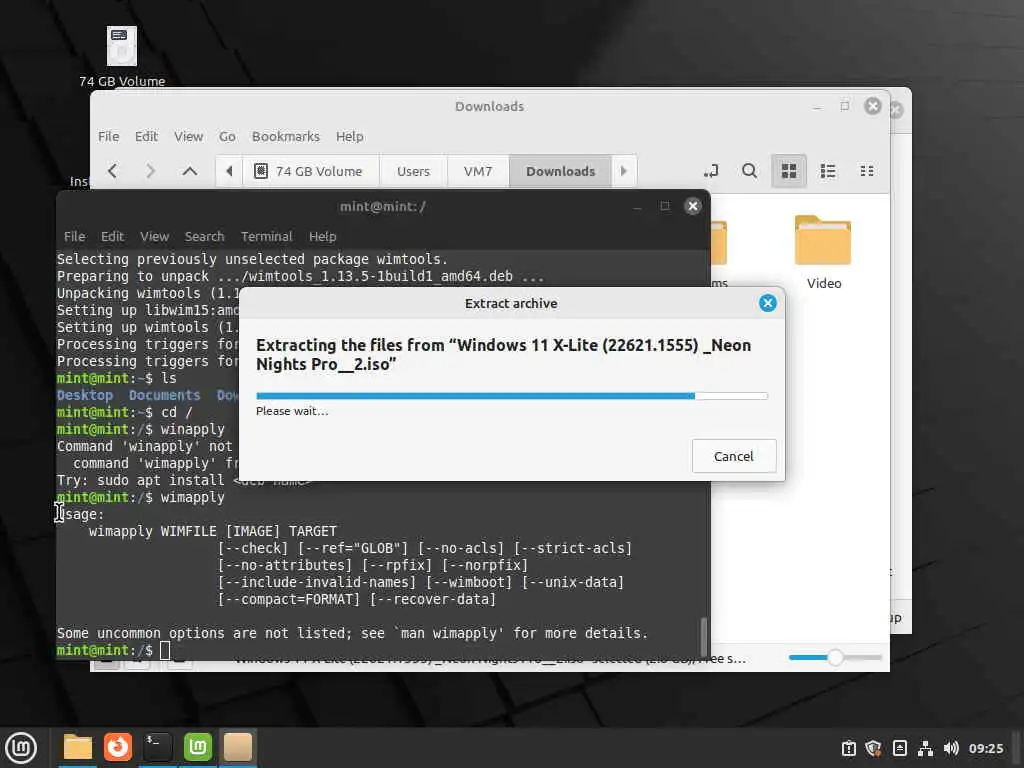Switch to icon view
The width and height of the screenshot is (1024, 768).
789,171
